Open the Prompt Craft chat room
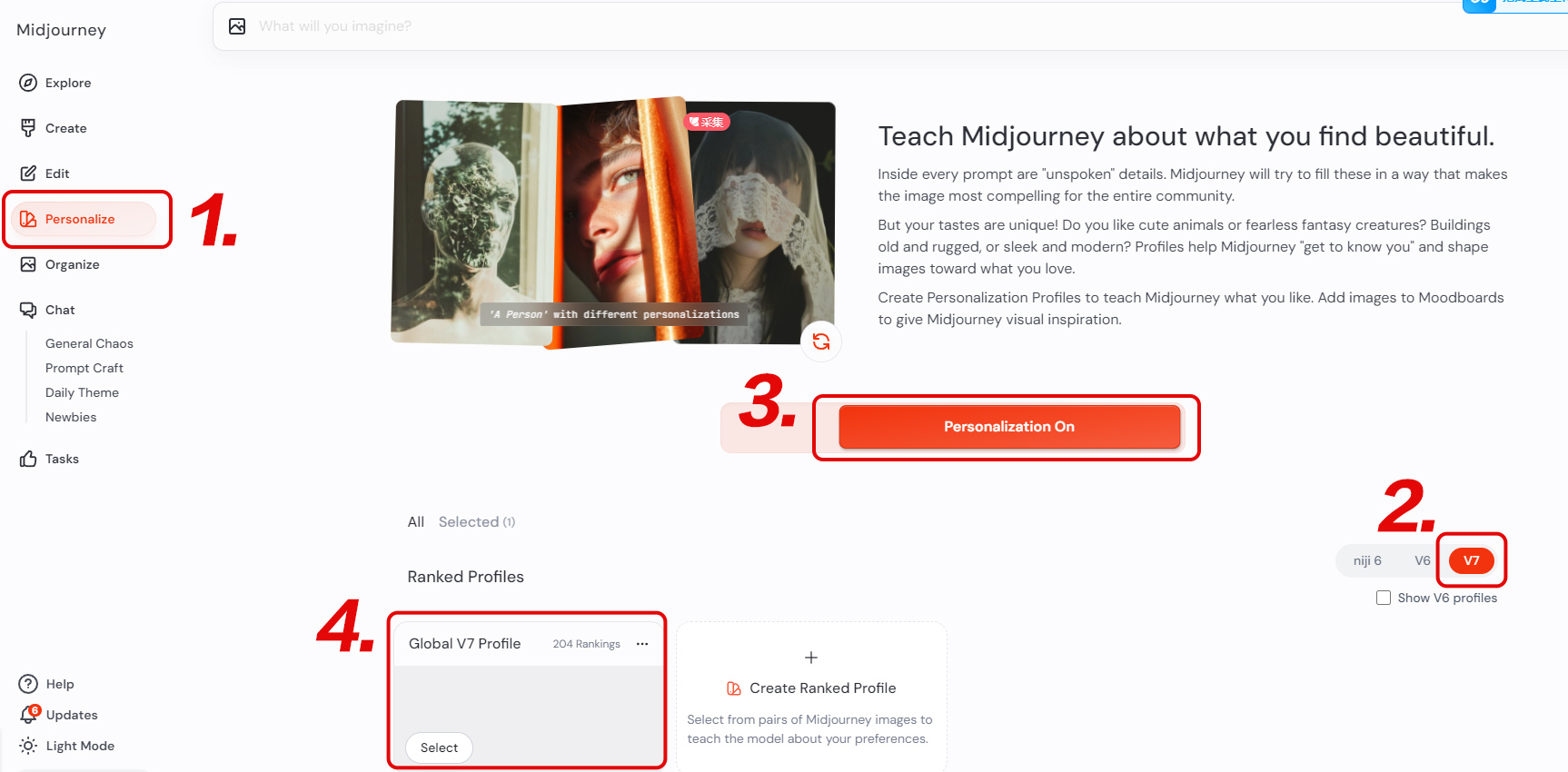This screenshot has height=772, width=1568. 84,368
